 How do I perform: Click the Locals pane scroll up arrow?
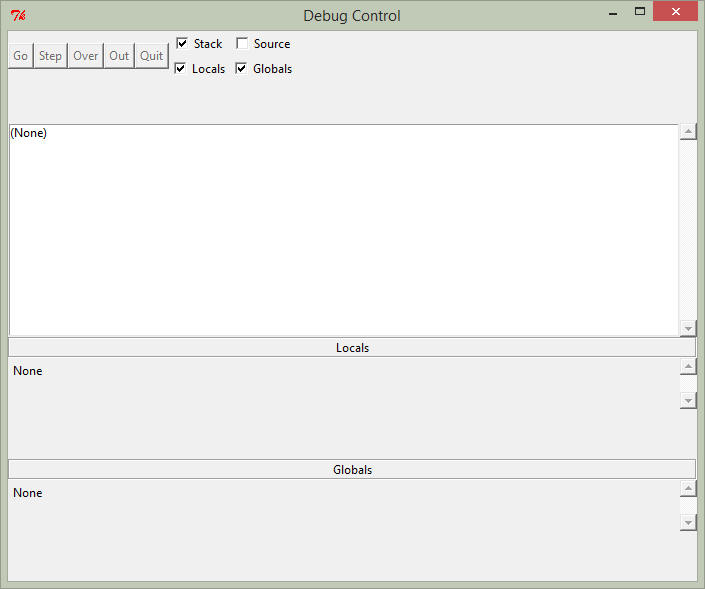[688, 366]
